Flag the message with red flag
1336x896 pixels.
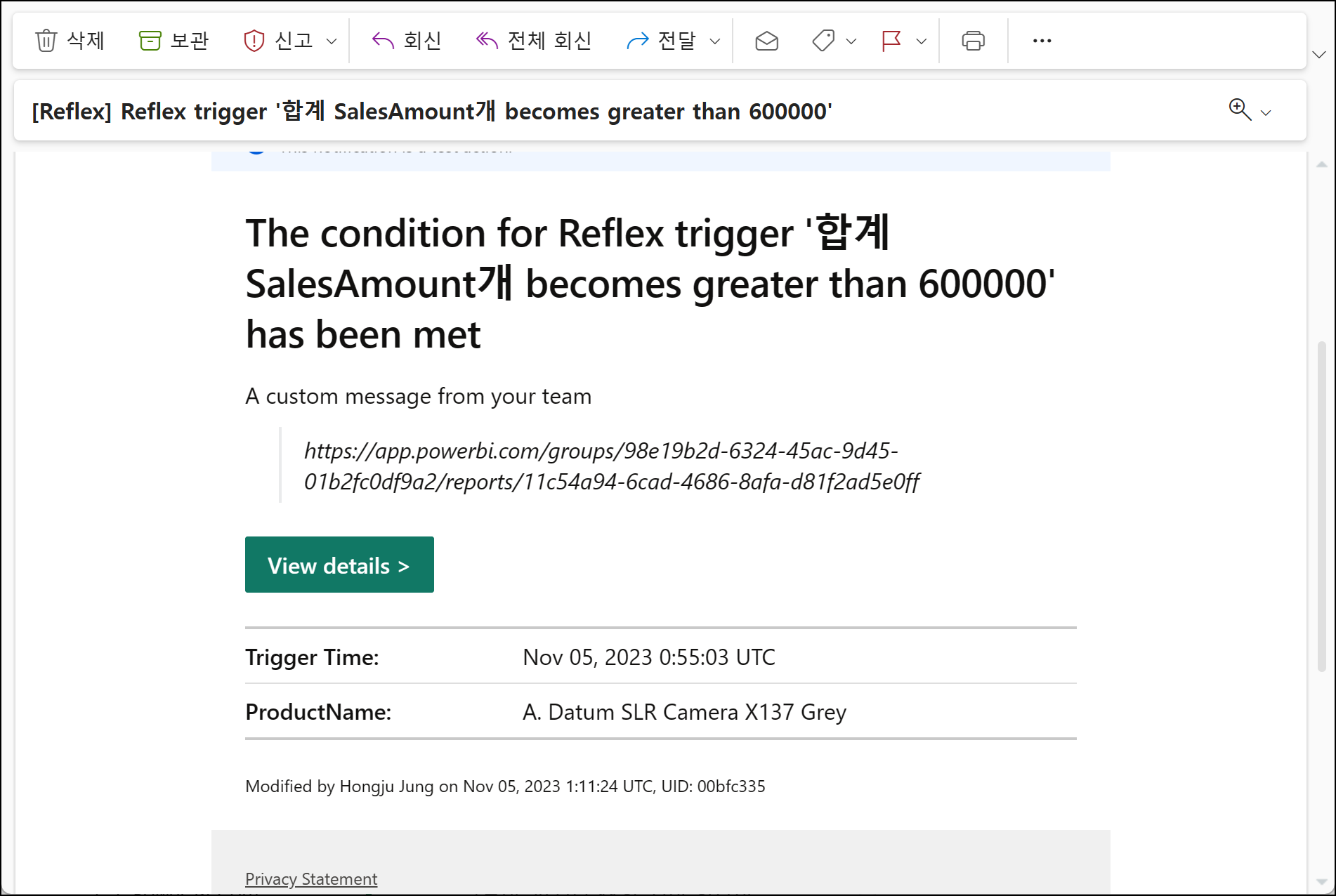click(x=891, y=41)
